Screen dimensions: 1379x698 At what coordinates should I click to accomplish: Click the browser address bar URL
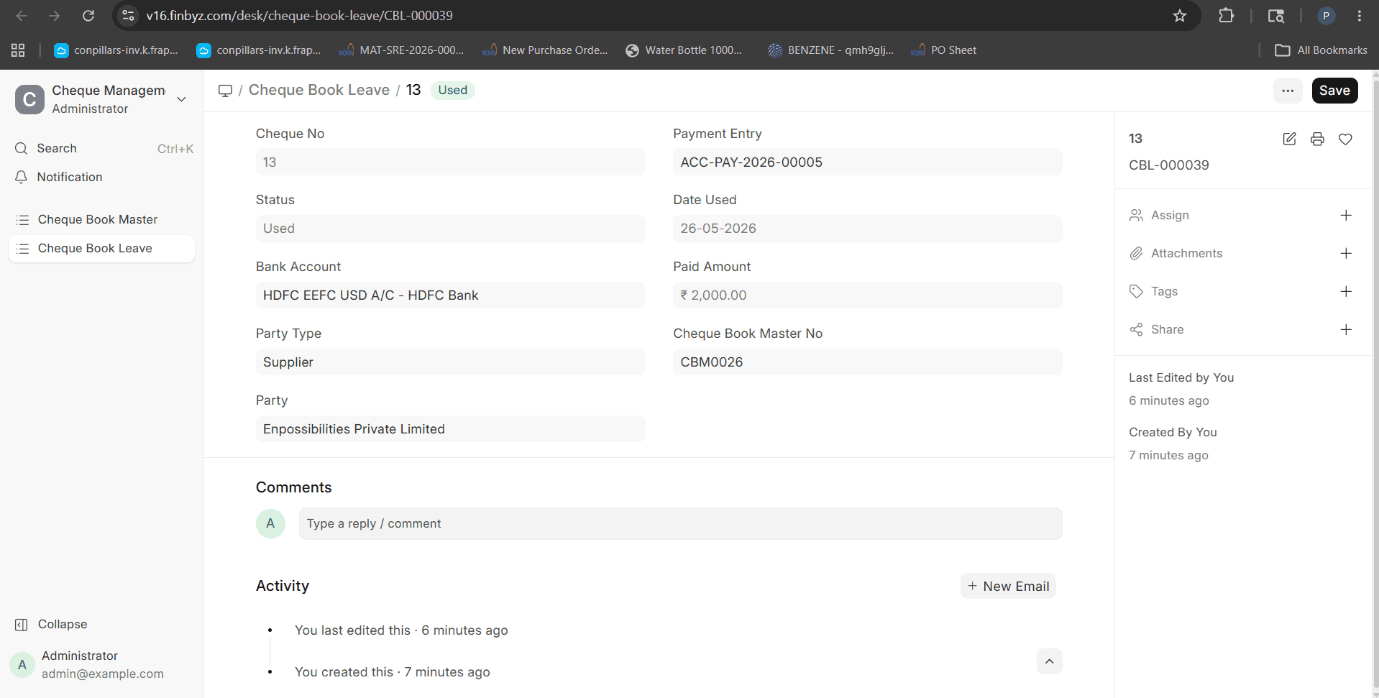pyautogui.click(x=299, y=16)
